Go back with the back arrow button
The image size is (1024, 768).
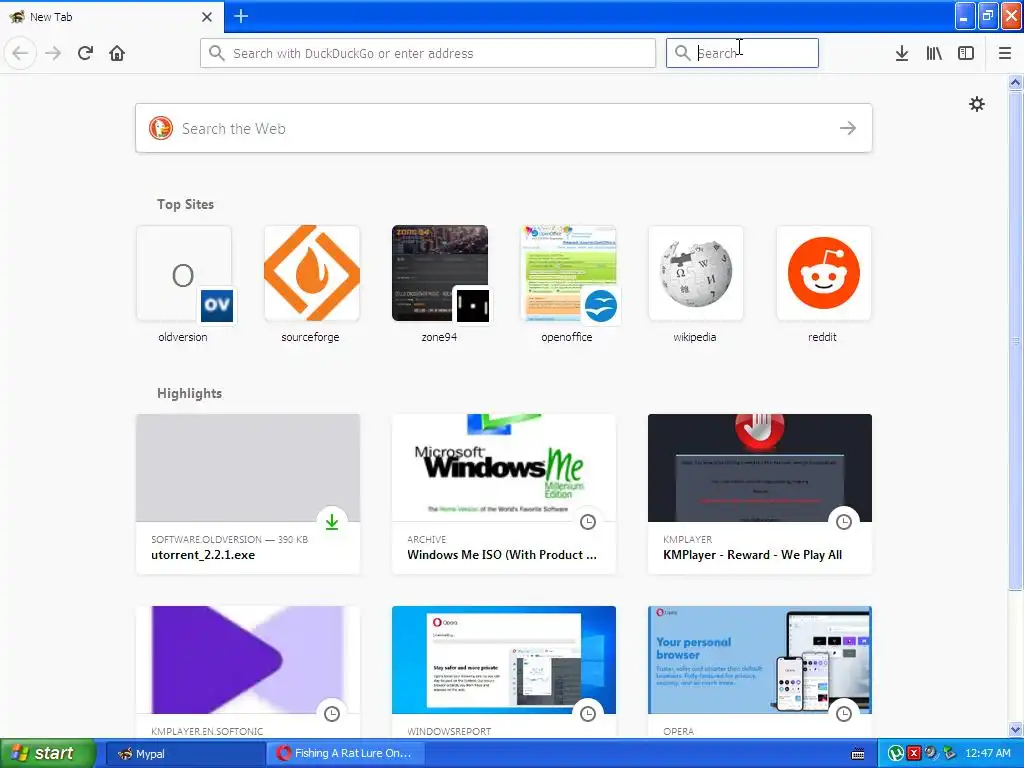coord(20,53)
